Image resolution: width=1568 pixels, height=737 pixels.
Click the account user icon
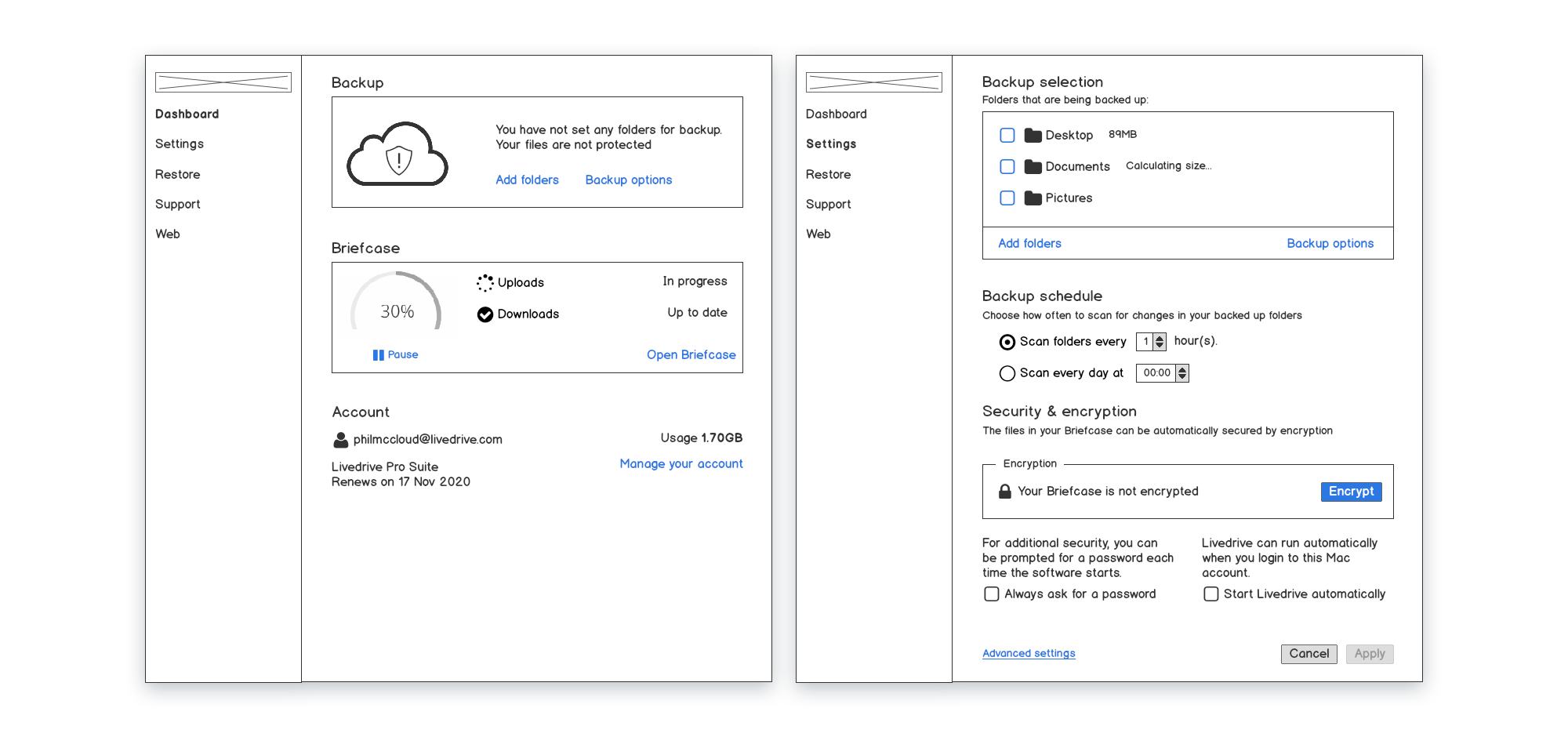point(340,440)
